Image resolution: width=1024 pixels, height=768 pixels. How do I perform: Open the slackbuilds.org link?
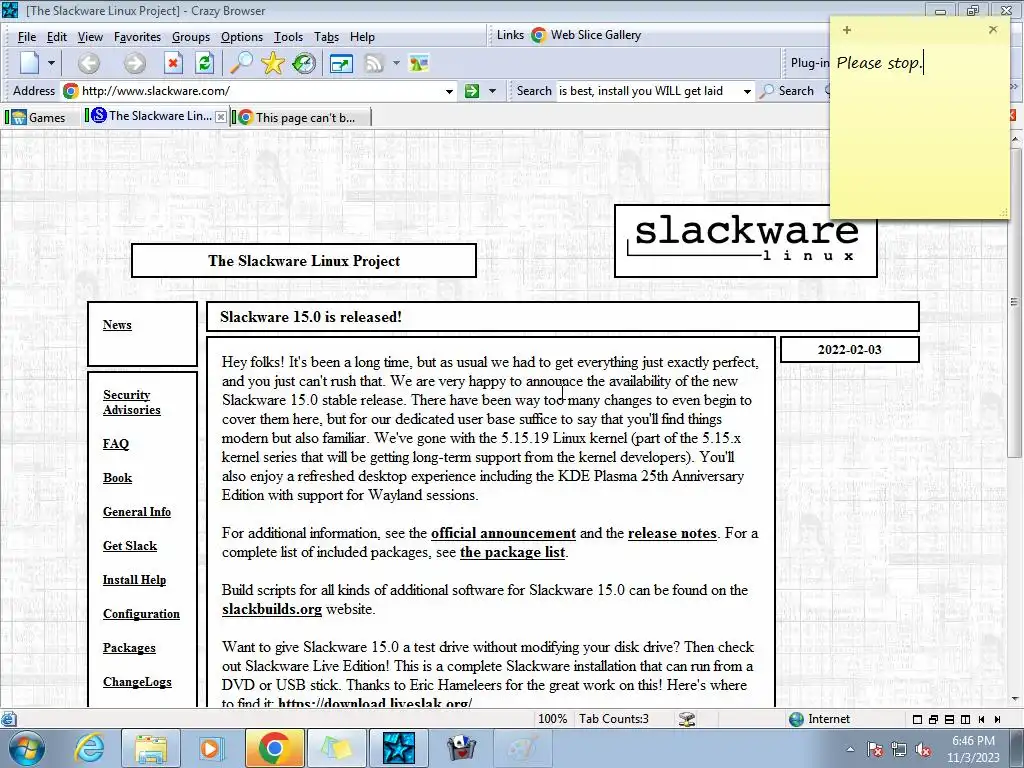coord(272,609)
